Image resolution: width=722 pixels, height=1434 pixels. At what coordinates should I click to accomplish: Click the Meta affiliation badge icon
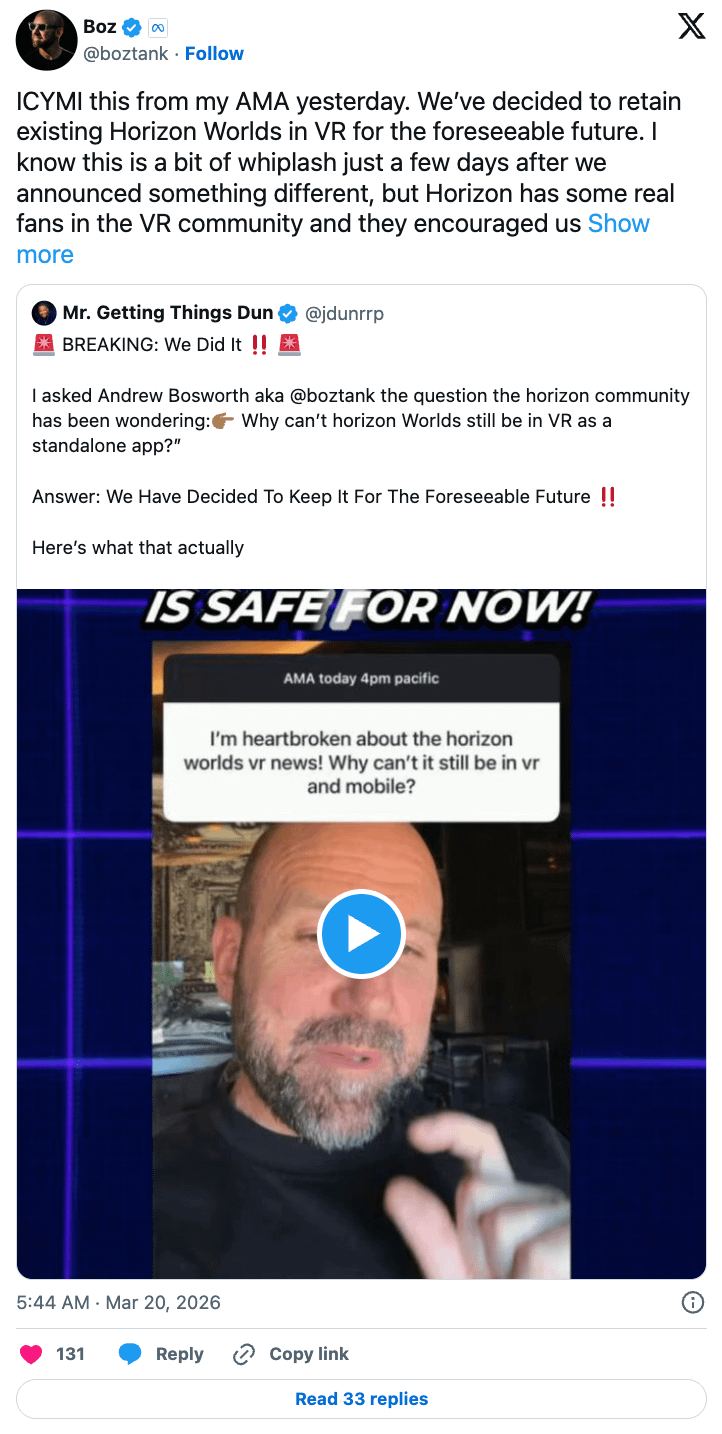[157, 28]
